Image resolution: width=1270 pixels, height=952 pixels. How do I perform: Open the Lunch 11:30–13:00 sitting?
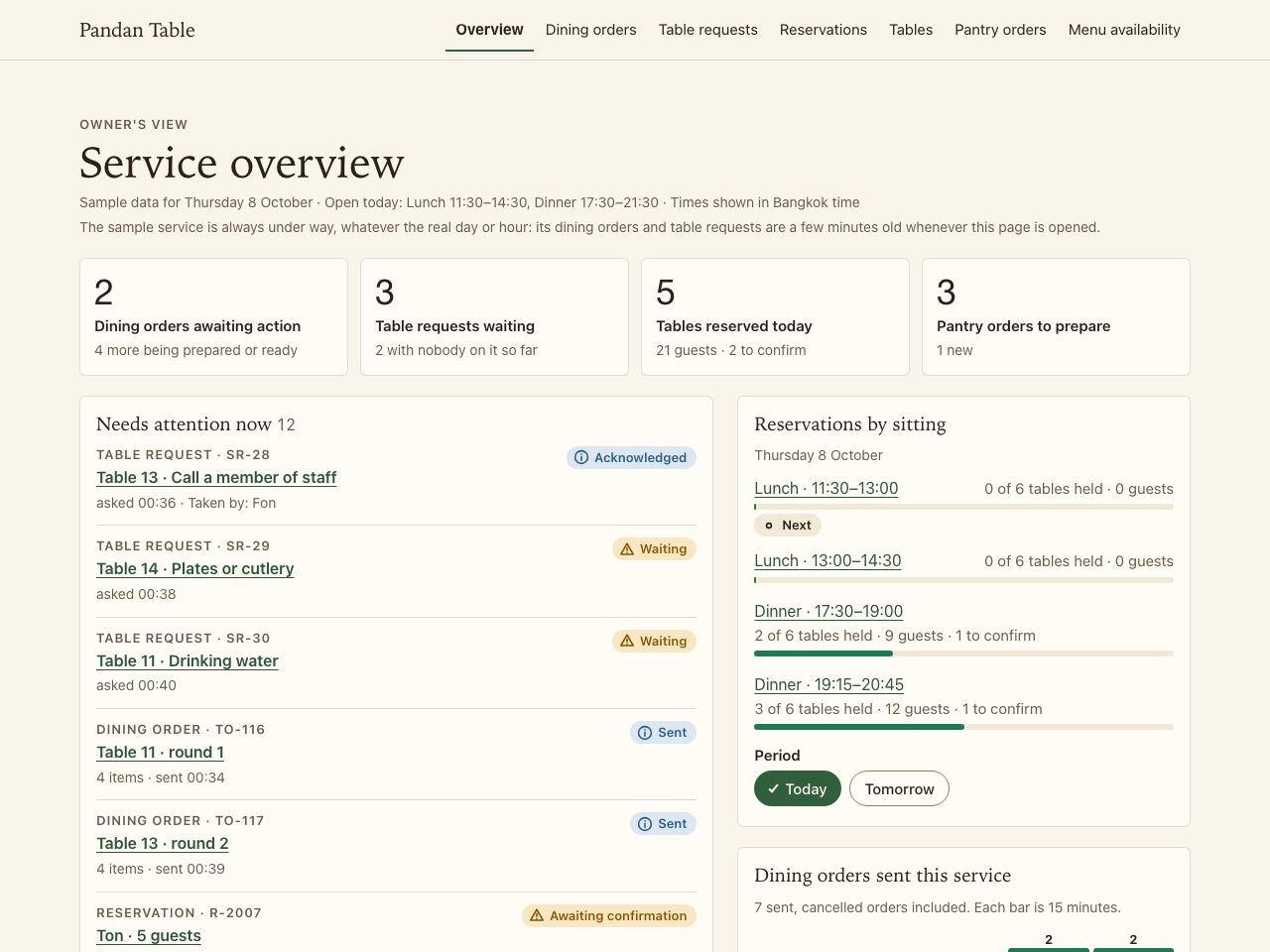826,489
